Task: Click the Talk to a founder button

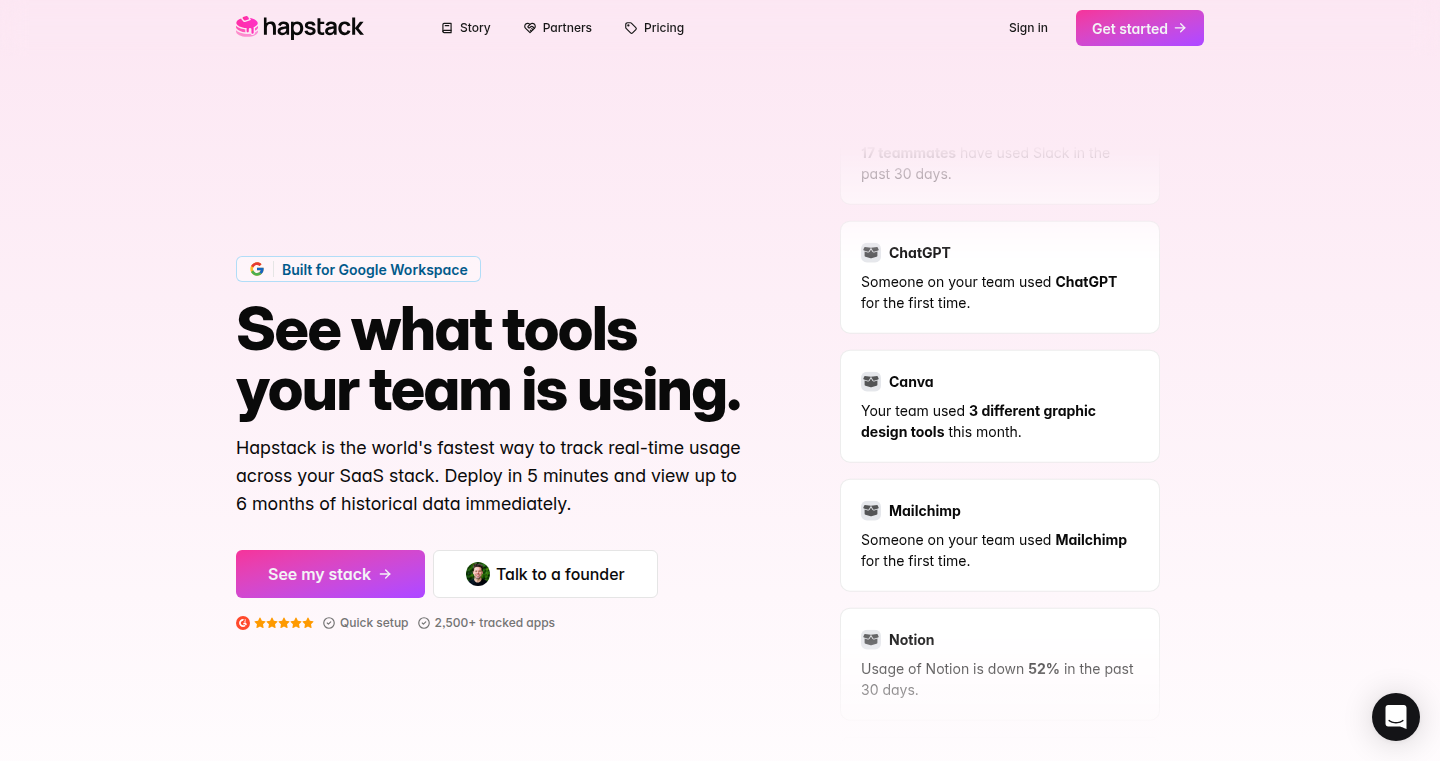Action: point(545,574)
